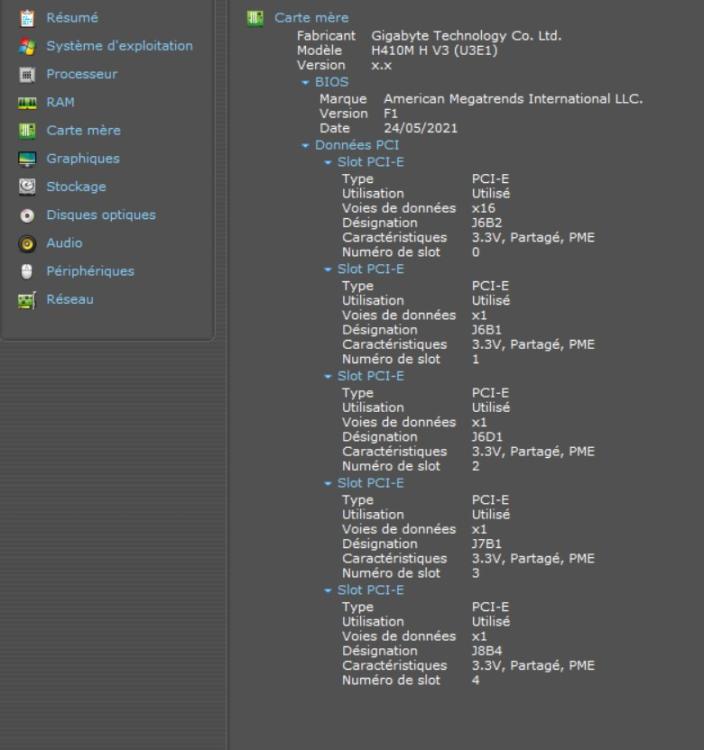This screenshot has width=704, height=750.
Task: Collapse the Slot PCI-E entry with designation J6D1
Action: click(328, 377)
